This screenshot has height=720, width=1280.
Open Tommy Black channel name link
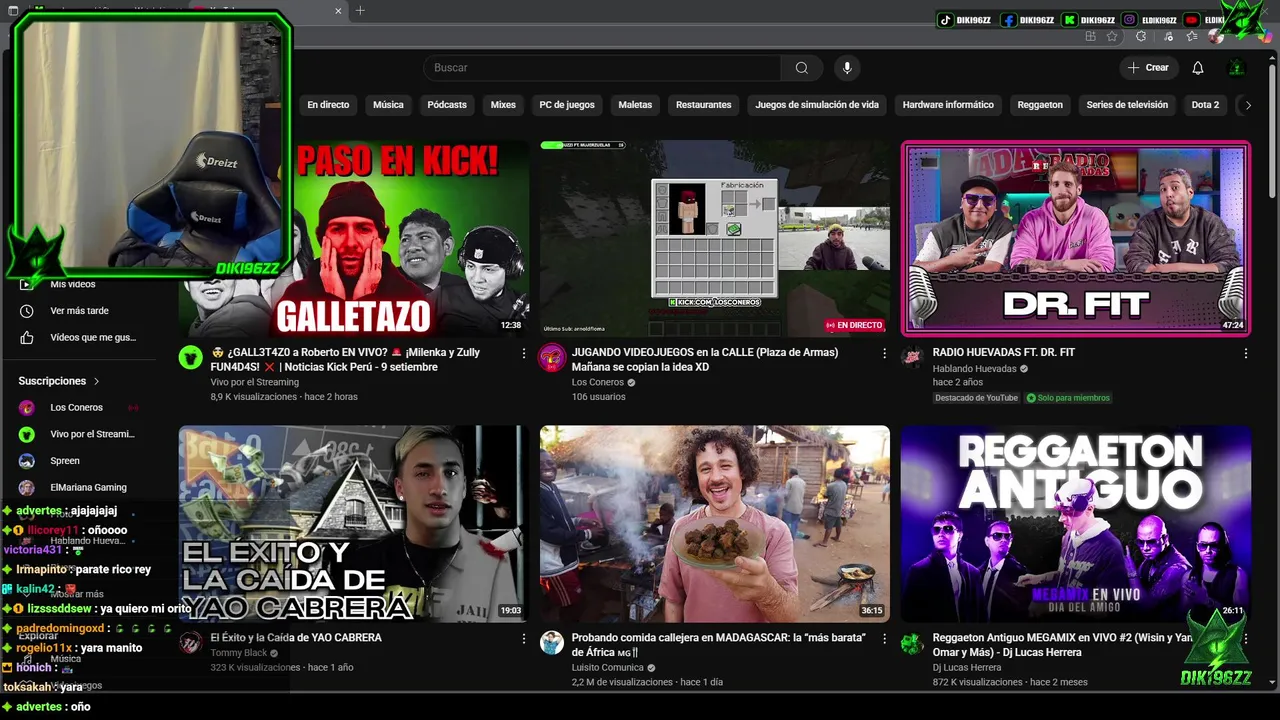(239, 653)
